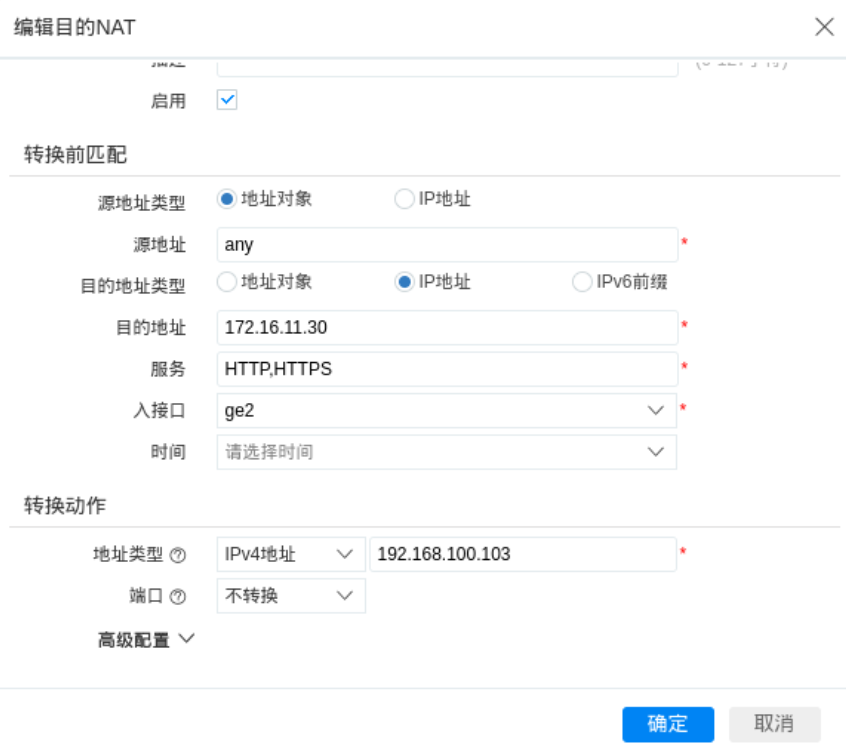
Task: Close the 编辑目的NAT dialog
Action: click(824, 27)
